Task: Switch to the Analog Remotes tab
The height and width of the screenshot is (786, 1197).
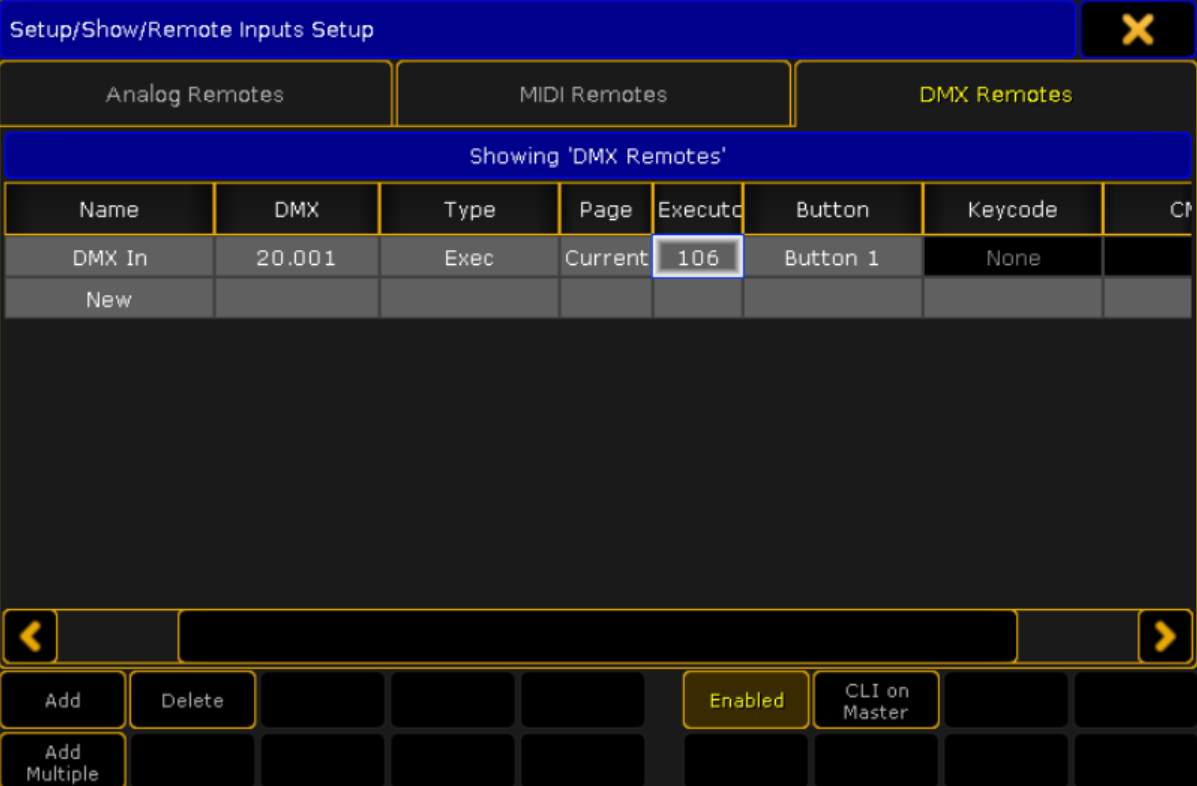Action: (x=195, y=94)
